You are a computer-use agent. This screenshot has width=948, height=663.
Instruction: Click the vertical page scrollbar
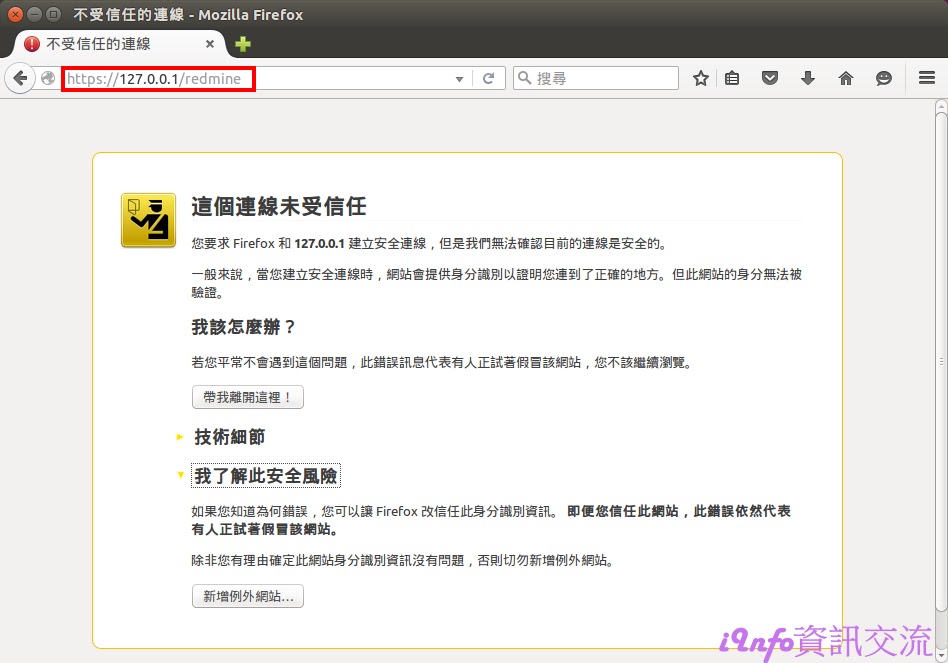point(941,361)
